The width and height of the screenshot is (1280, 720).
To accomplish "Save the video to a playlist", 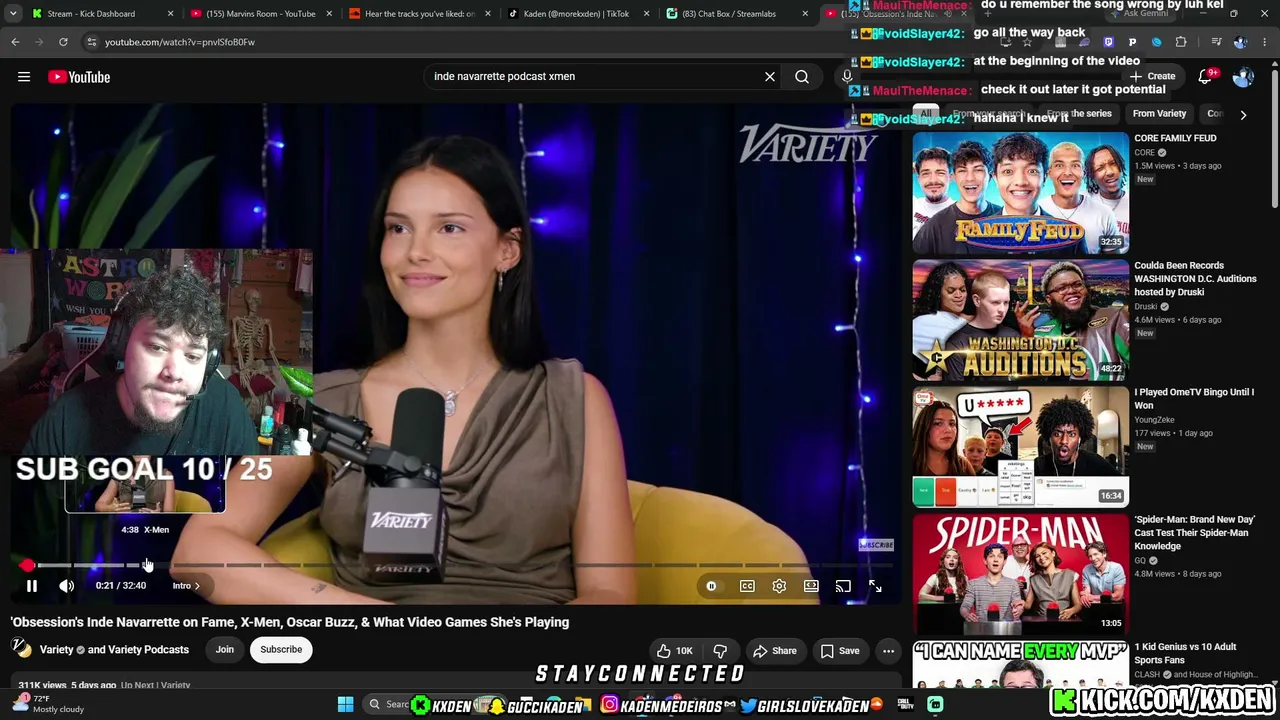I will pyautogui.click(x=840, y=651).
